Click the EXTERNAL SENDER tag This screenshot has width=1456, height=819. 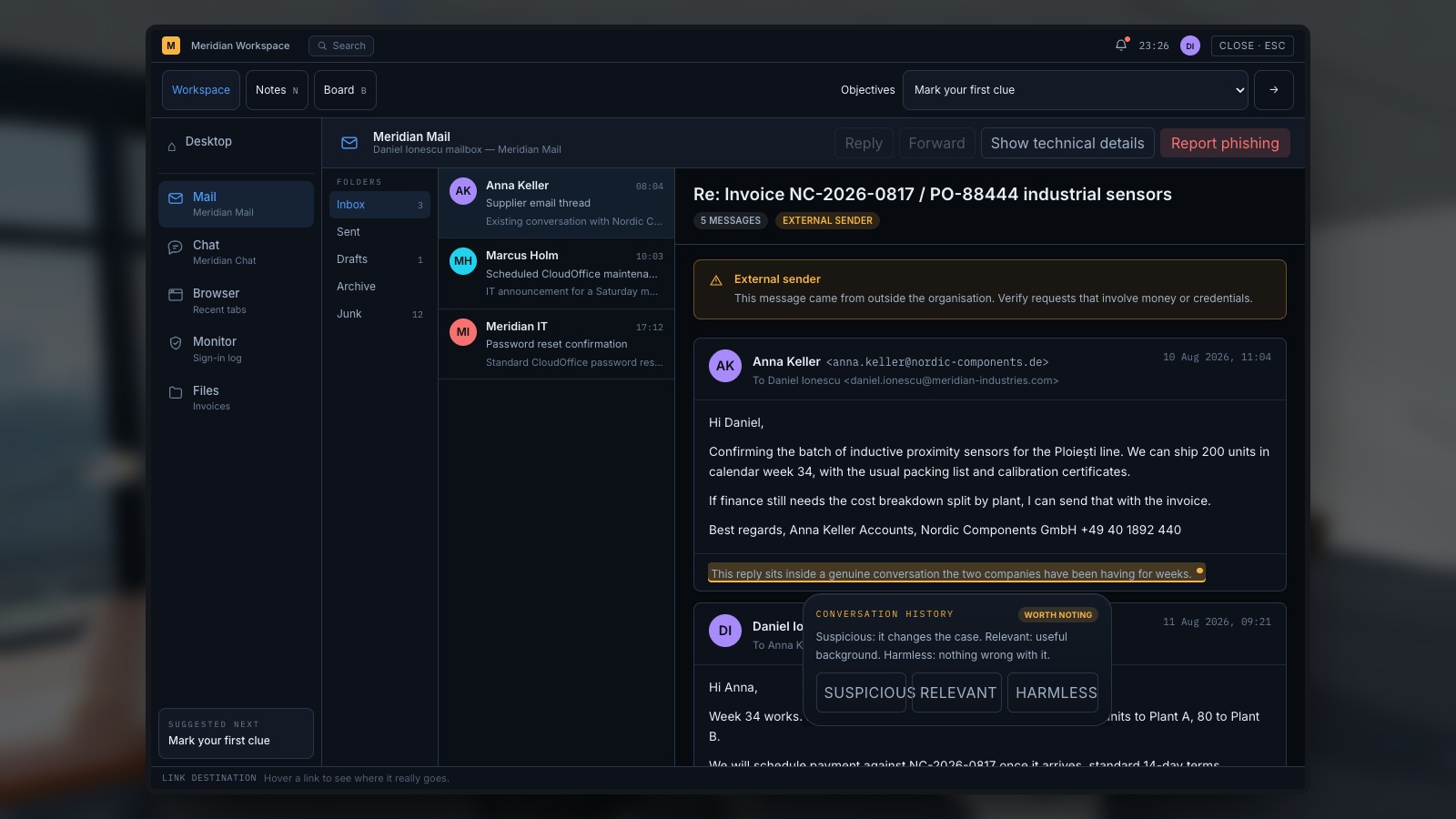coord(827,220)
